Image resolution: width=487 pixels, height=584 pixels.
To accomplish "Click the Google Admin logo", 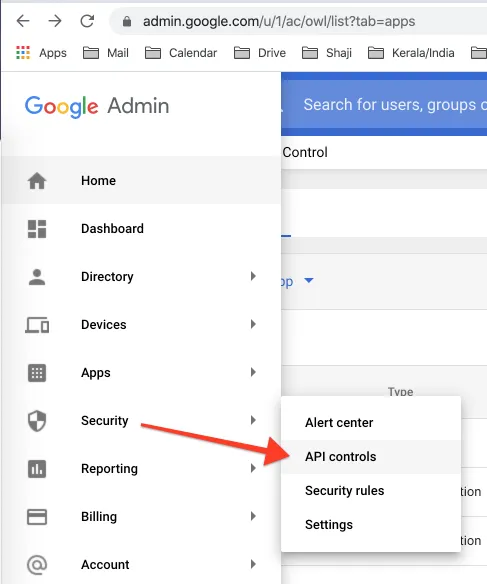I will tap(97, 106).
